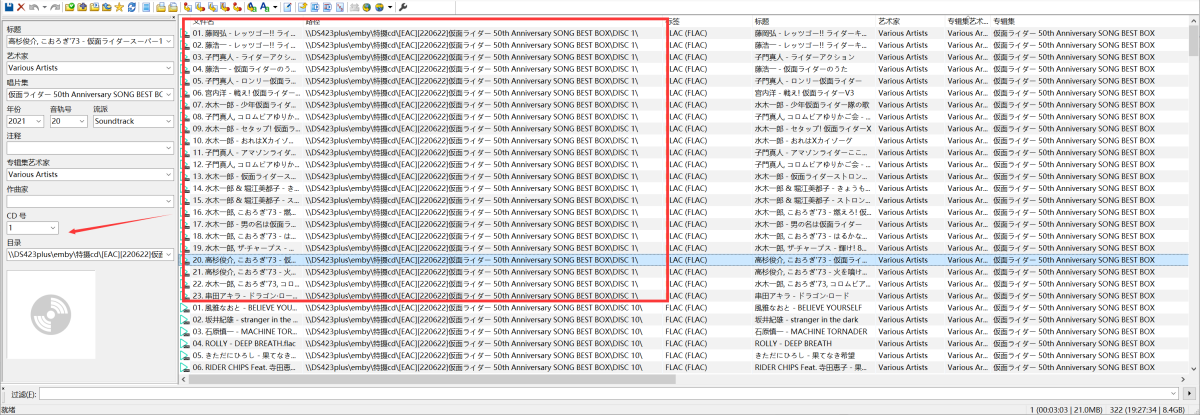Viewport: 1200px width, 415px height.
Task: Select all files via blue list icon
Action: click(x=147, y=7)
